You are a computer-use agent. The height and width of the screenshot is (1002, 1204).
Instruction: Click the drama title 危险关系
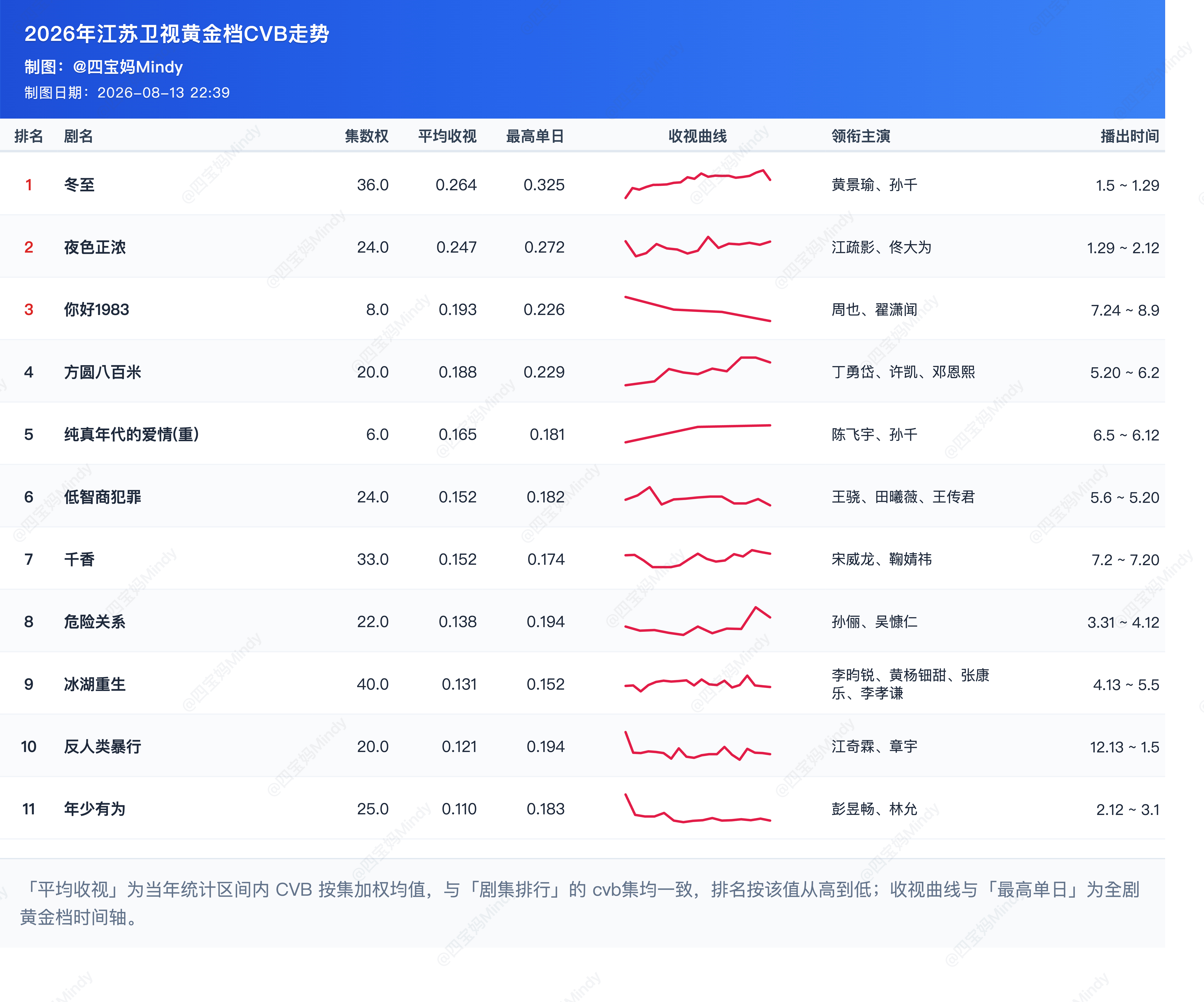tap(95, 622)
